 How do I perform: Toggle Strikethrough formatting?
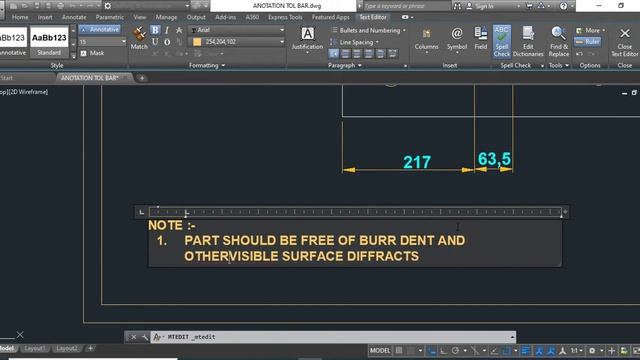(x=179, y=30)
